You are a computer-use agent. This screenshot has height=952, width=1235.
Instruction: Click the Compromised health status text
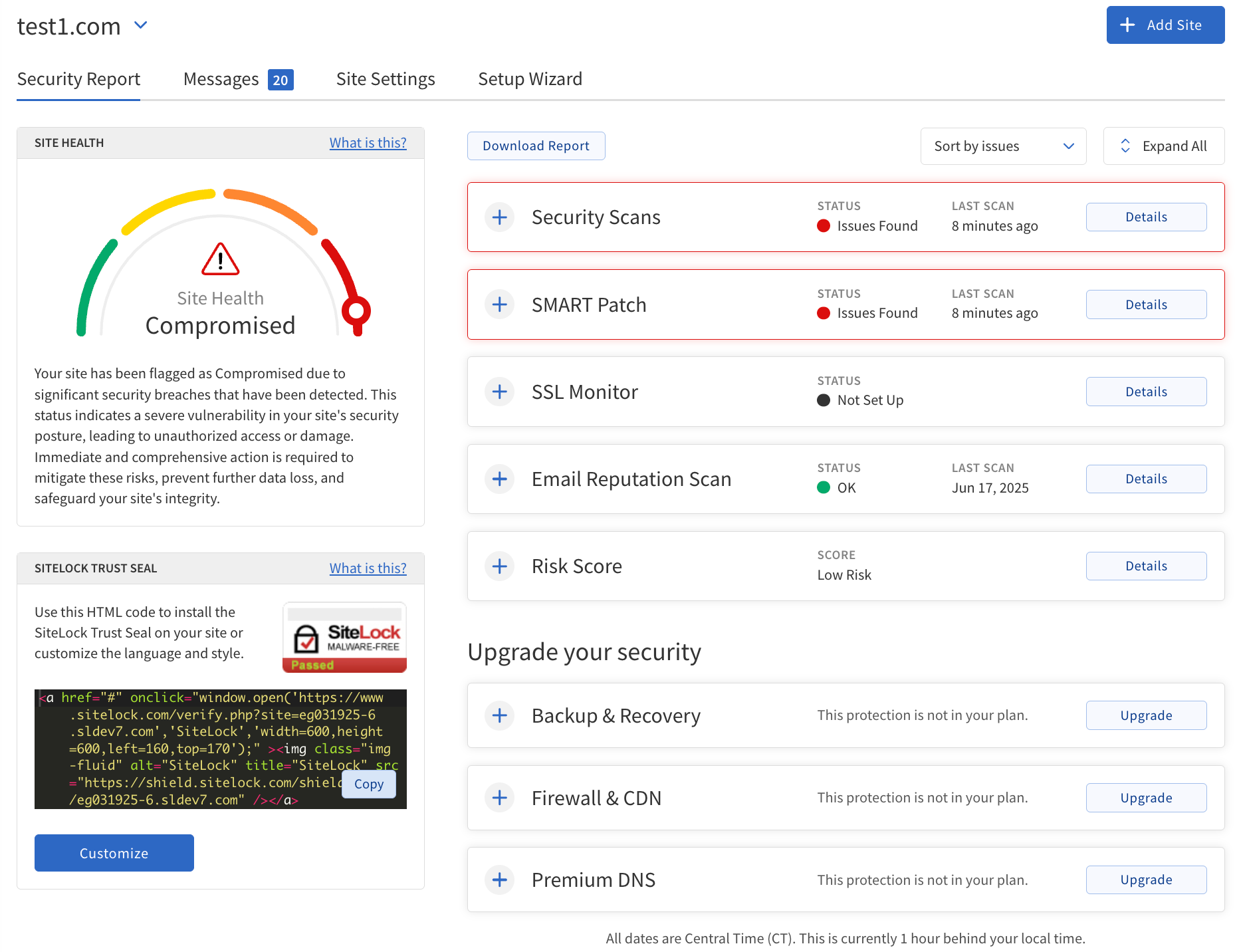pos(220,325)
